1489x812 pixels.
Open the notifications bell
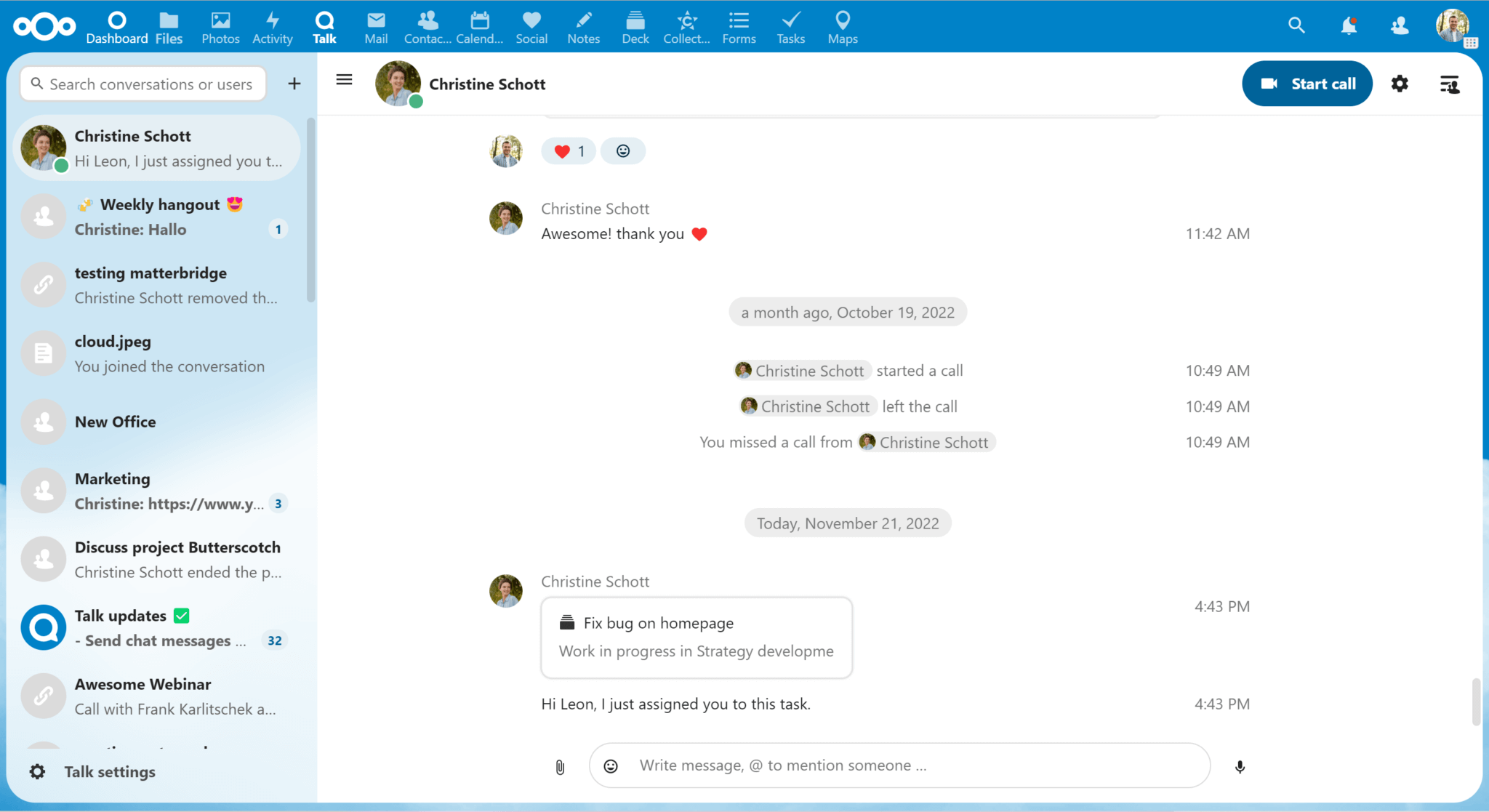(x=1348, y=25)
